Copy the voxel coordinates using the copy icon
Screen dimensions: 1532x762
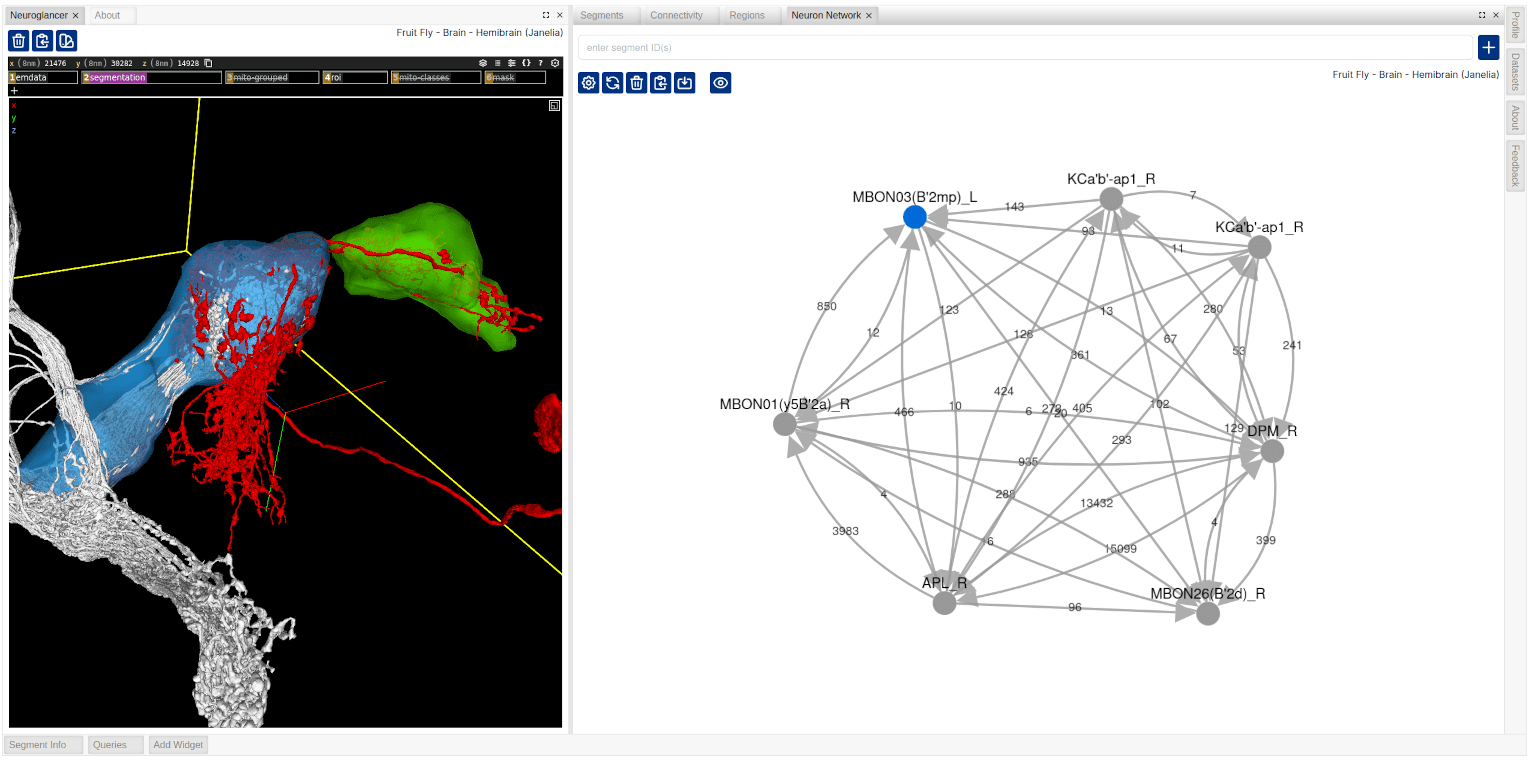pyautogui.click(x=205, y=62)
